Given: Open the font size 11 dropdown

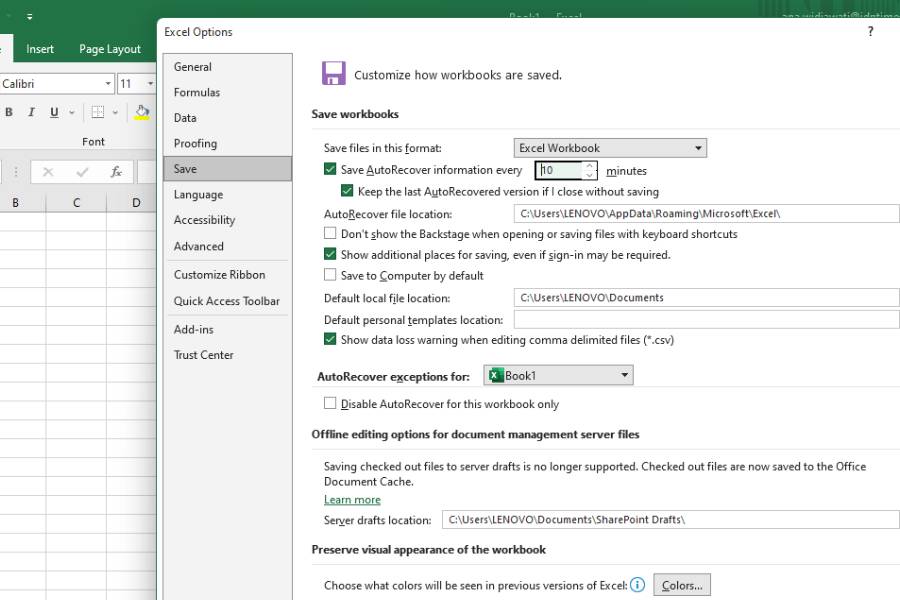Looking at the screenshot, I should click(x=150, y=84).
